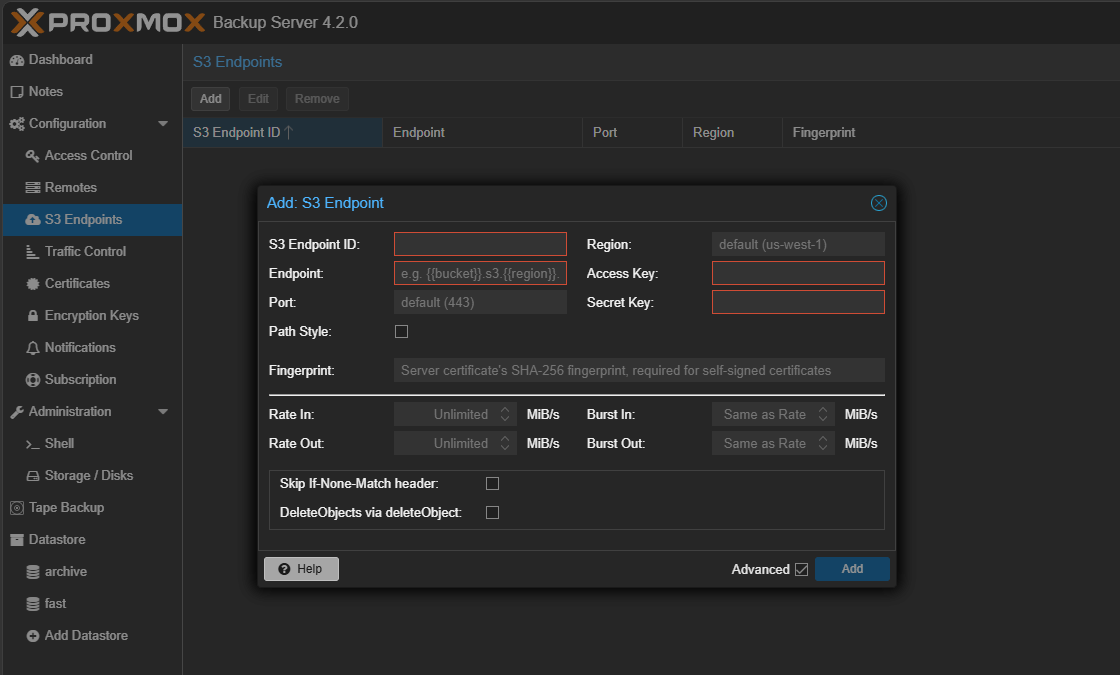Click the Access Key input field
This screenshot has height=675, width=1120.
[798, 273]
